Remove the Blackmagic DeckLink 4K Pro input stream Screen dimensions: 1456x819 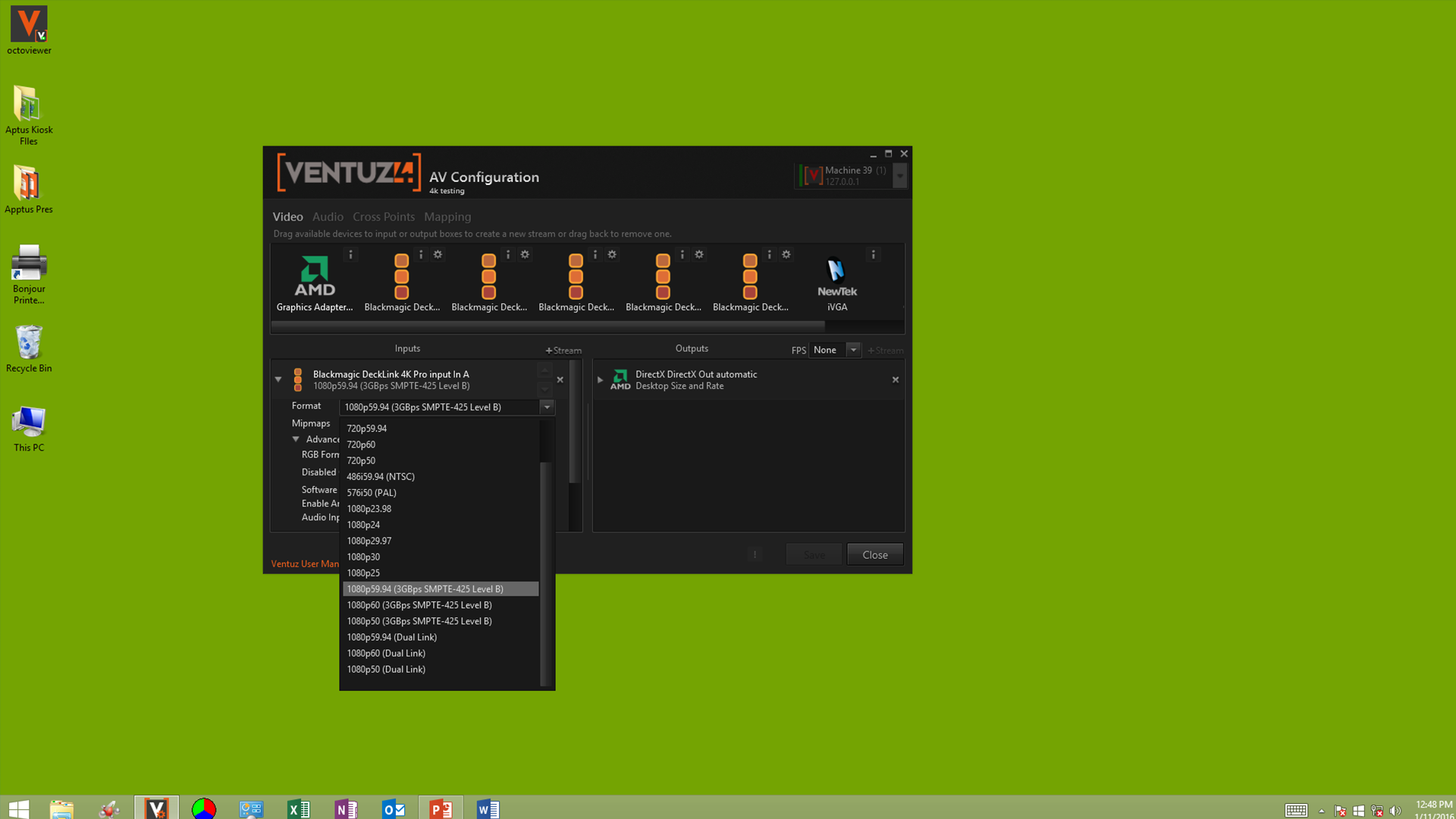pos(560,380)
